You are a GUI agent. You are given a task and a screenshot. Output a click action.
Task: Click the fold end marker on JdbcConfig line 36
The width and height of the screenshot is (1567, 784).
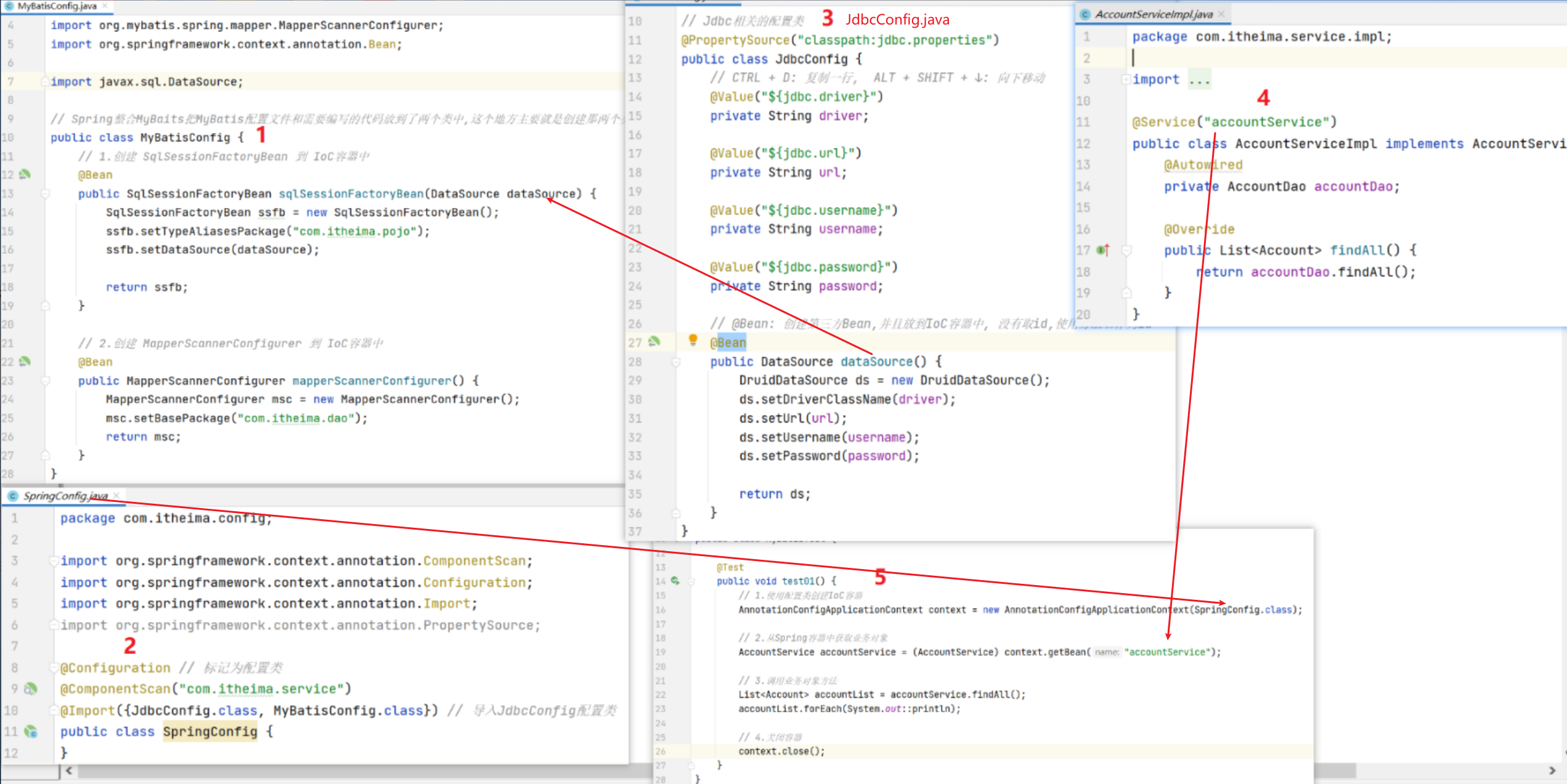[676, 512]
